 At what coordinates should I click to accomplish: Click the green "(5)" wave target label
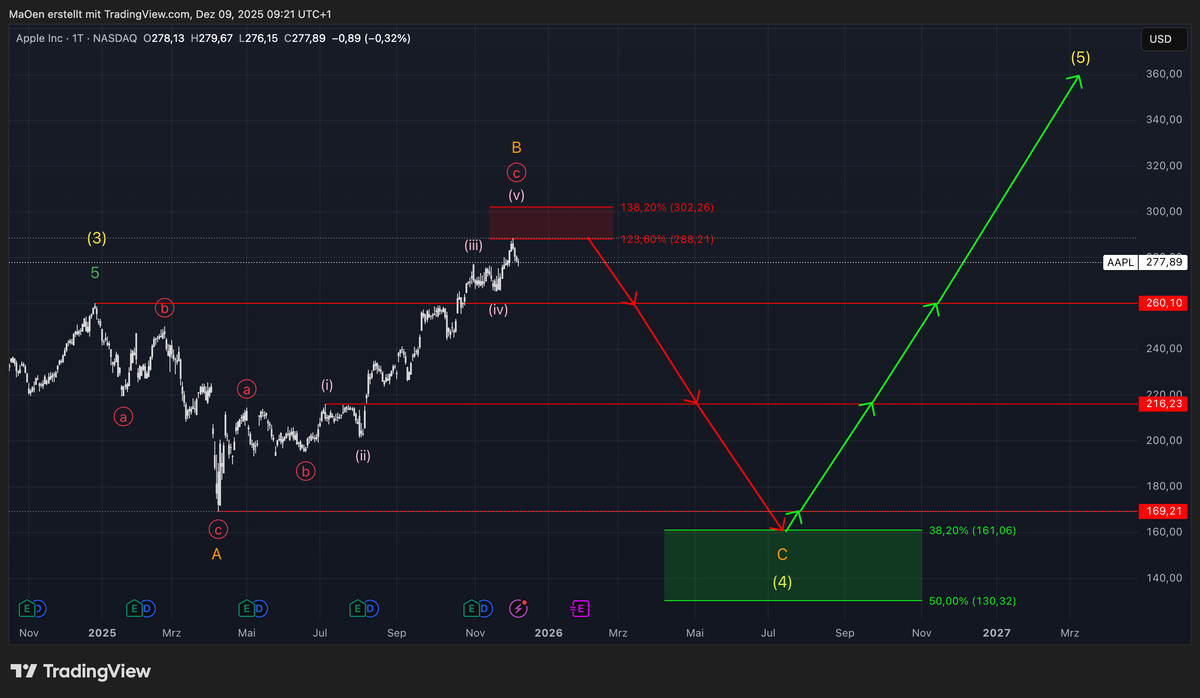1080,57
